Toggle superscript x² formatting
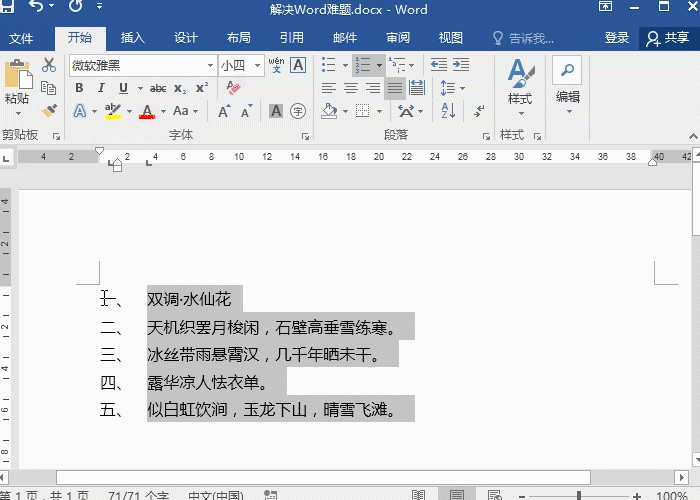The width and height of the screenshot is (700, 500). 202,88
